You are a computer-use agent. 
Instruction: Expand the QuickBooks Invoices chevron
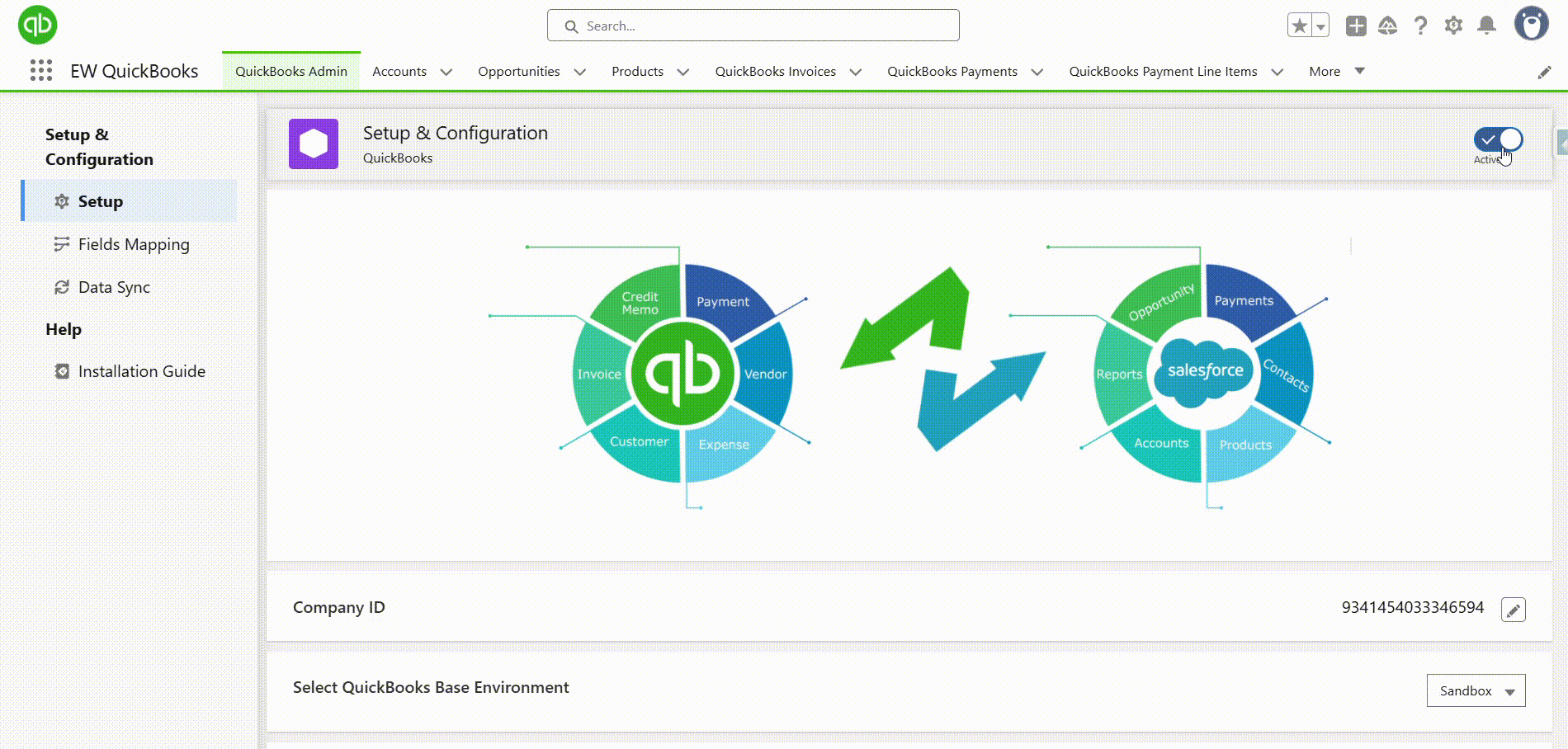pos(856,72)
